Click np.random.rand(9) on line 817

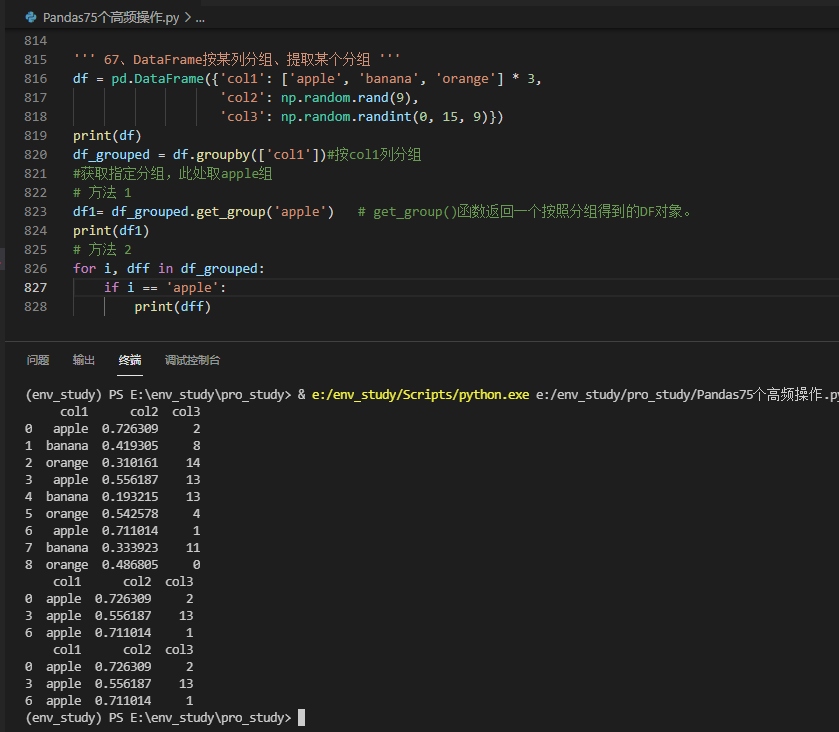[346, 98]
